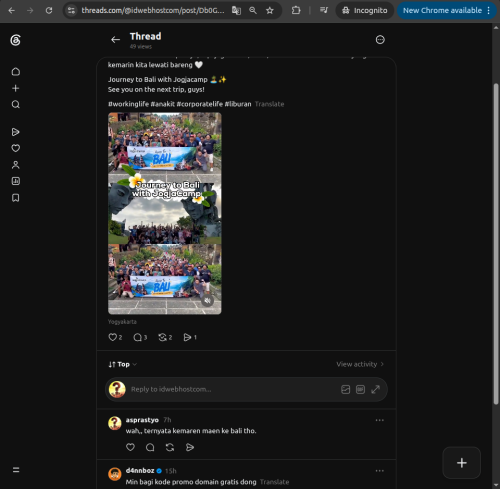Click asprastyo's avatar
Viewport: 500px width, 489px height.
(x=115, y=423)
